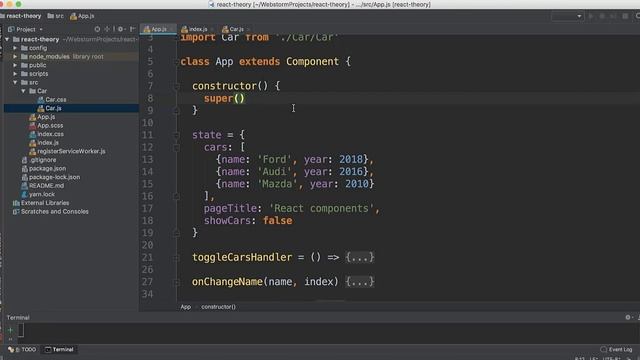Open index.css in the project tree
Image resolution: width=640 pixels, height=360 pixels.
[50, 134]
